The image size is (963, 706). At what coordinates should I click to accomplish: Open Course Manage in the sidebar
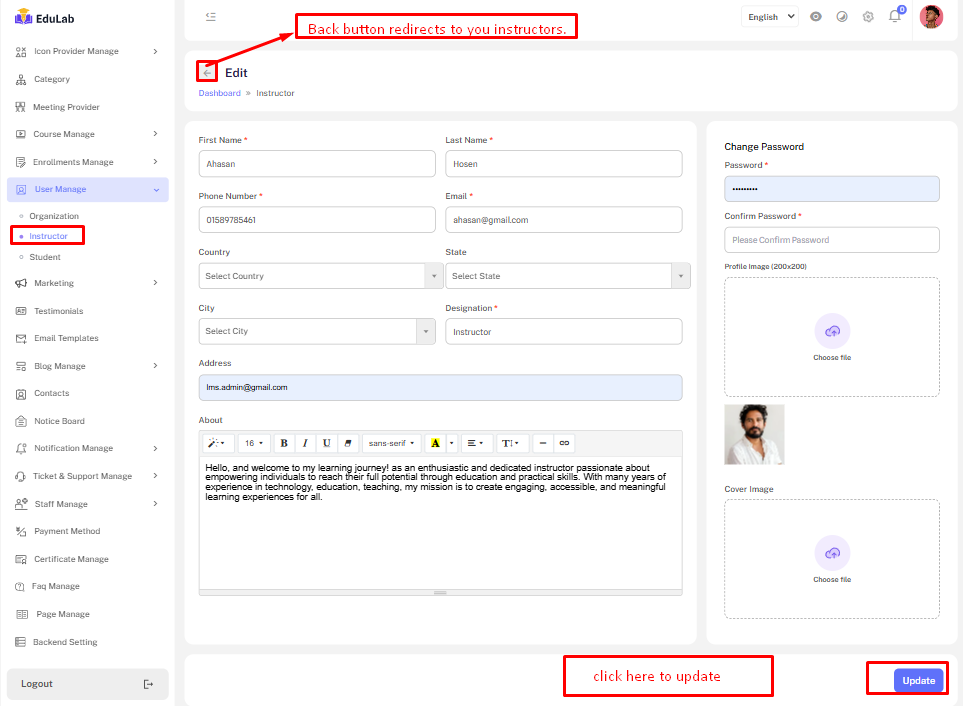[64, 134]
